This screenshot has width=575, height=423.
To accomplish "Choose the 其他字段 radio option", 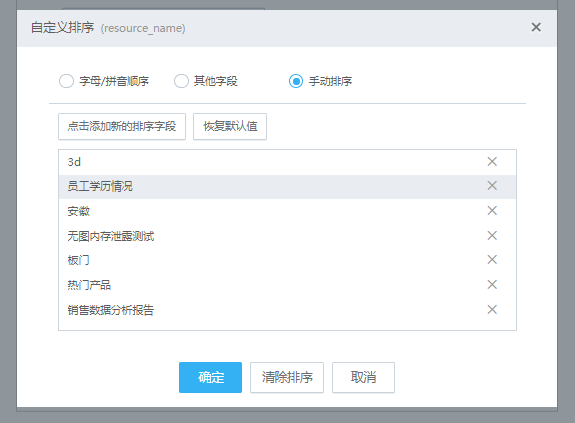I will point(181,81).
